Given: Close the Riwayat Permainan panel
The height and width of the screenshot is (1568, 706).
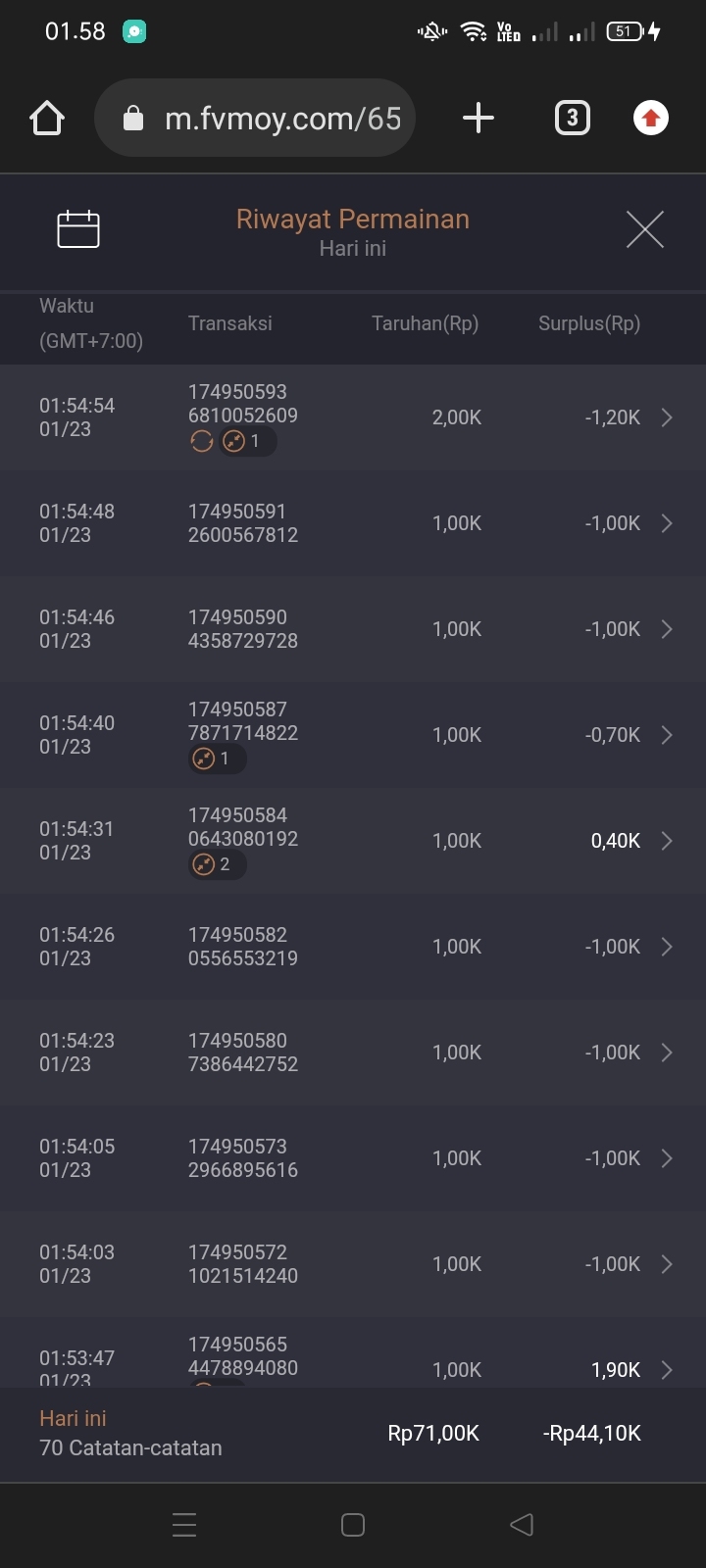Looking at the screenshot, I should point(644,229).
